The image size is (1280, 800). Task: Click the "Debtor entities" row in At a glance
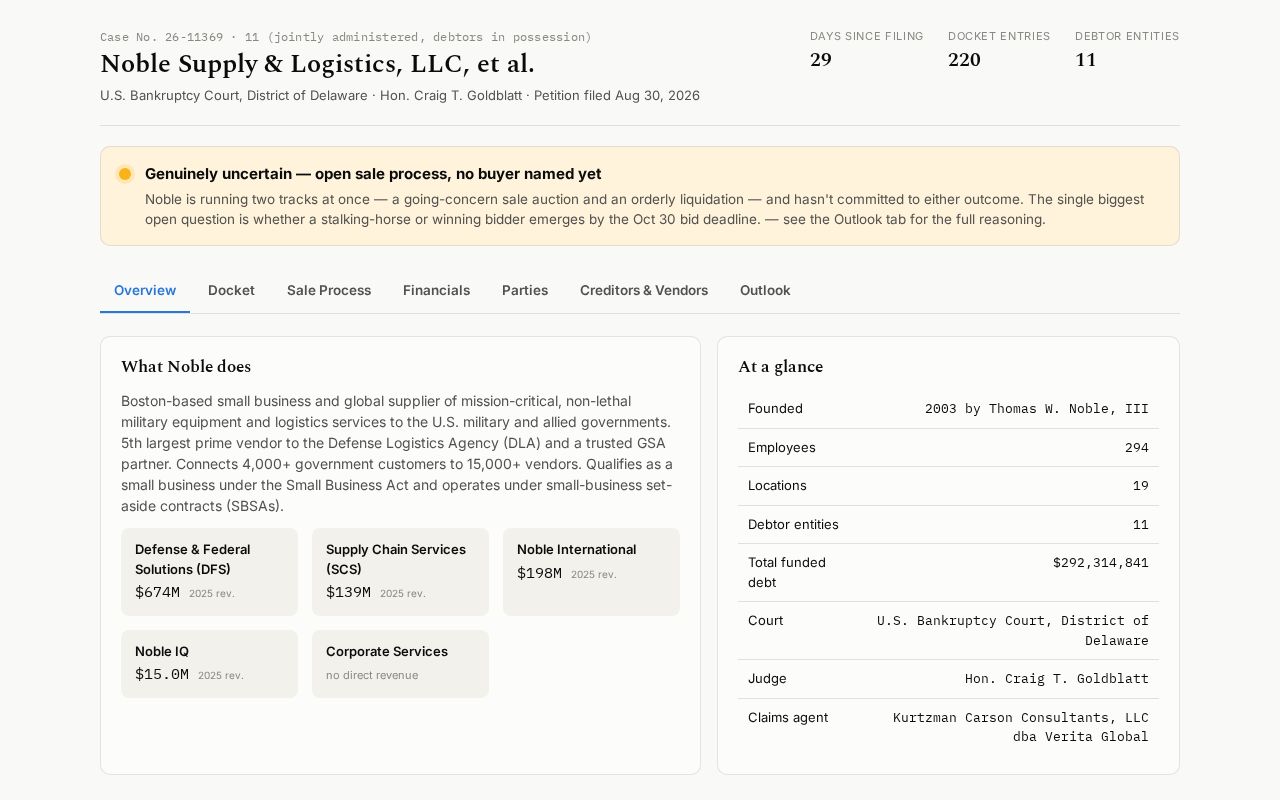(x=948, y=525)
